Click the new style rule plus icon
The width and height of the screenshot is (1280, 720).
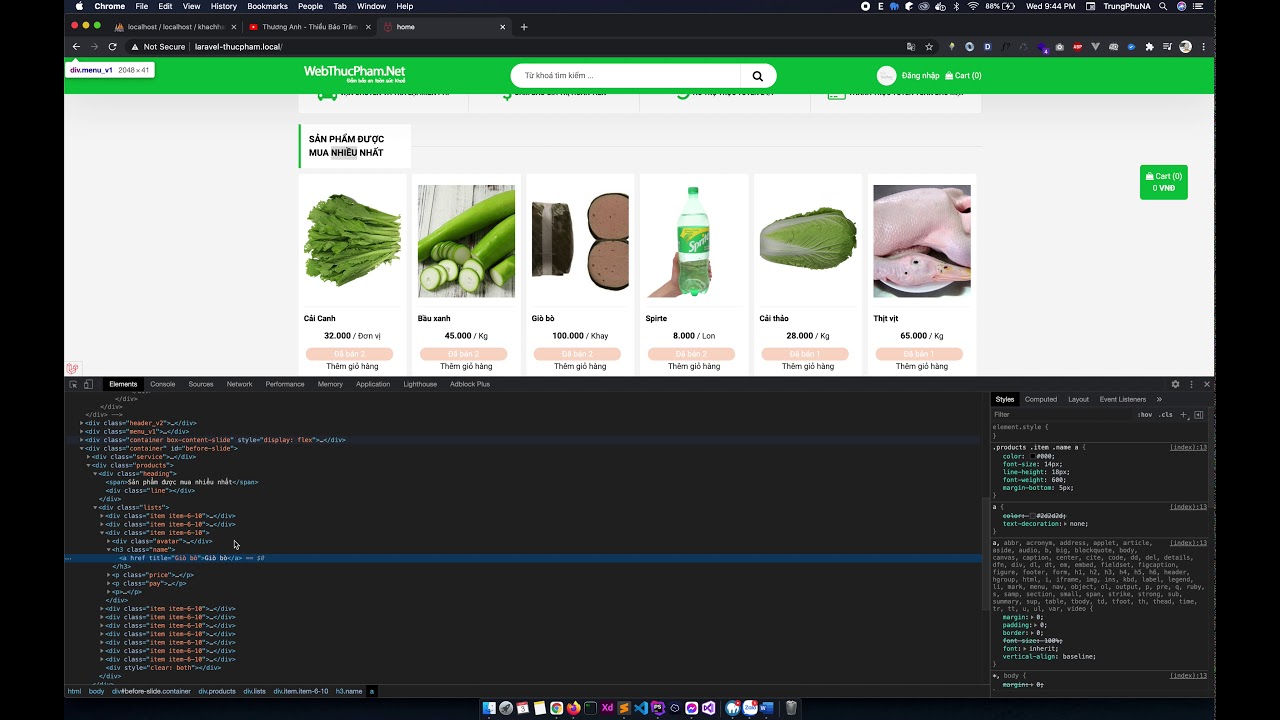(x=1184, y=414)
